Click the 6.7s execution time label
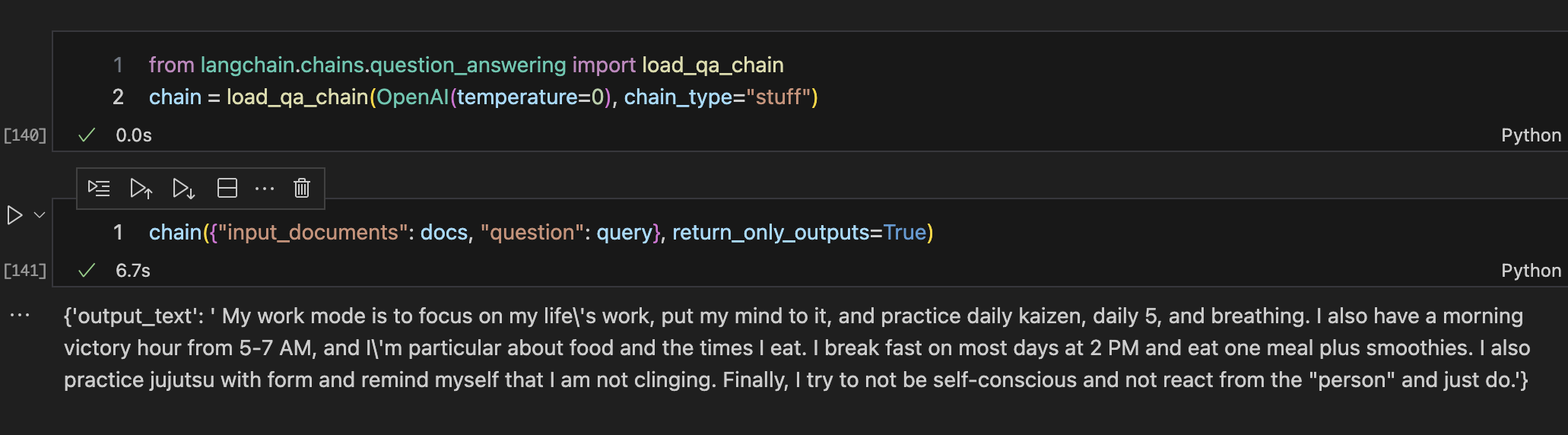Viewport: 1568px width, 435px height. [133, 271]
